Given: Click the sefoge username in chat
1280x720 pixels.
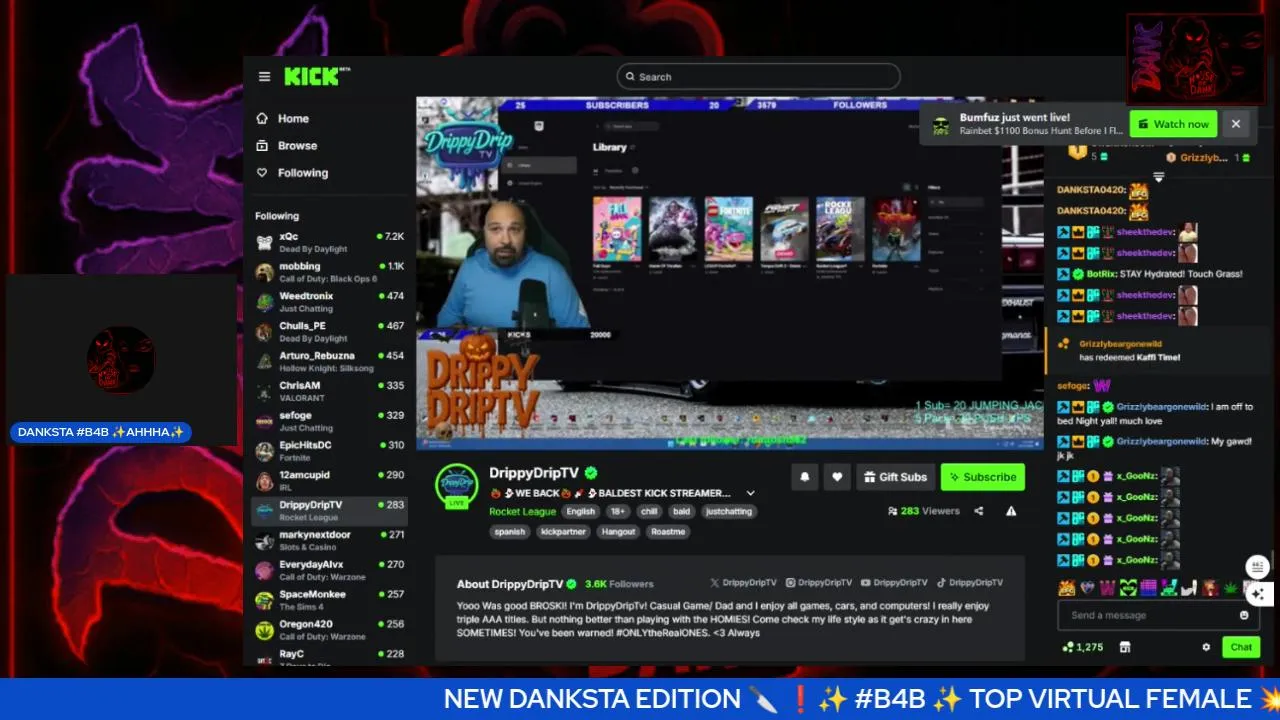Looking at the screenshot, I should [1072, 385].
